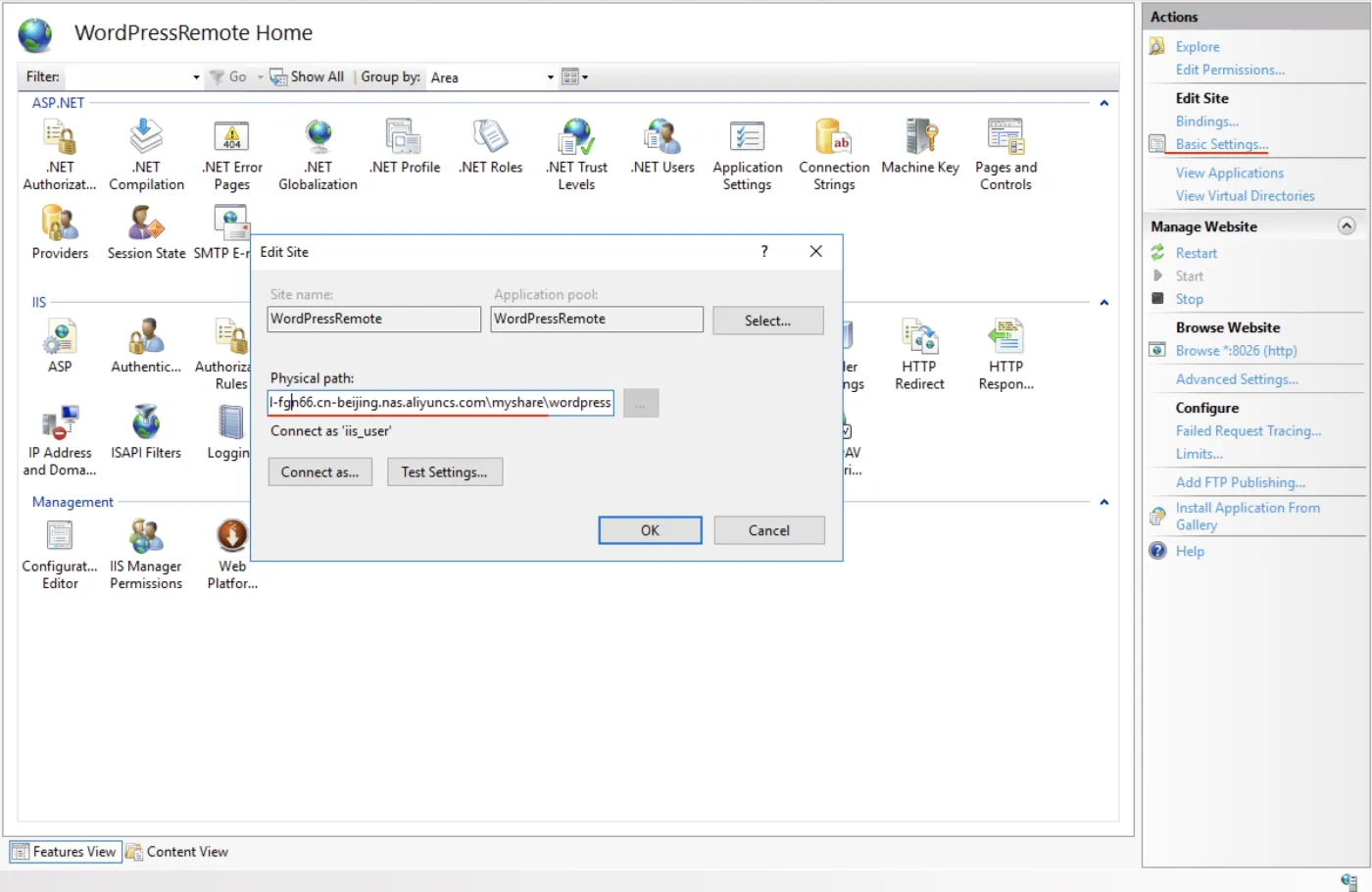Click the Explore action link
Viewport: 1372px width, 892px height.
[x=1198, y=47]
